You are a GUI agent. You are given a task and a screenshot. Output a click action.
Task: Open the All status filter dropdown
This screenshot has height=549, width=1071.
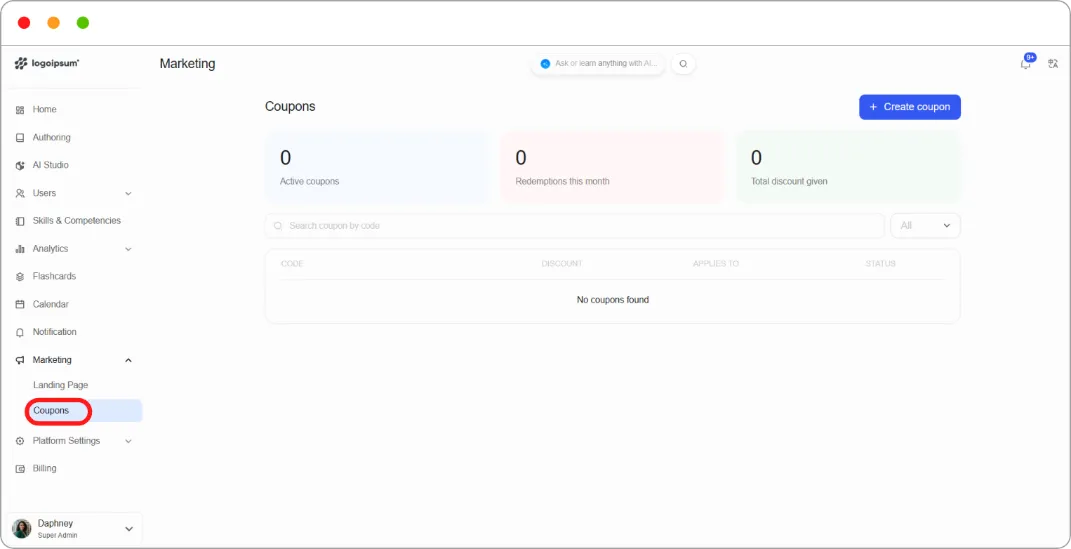926,225
